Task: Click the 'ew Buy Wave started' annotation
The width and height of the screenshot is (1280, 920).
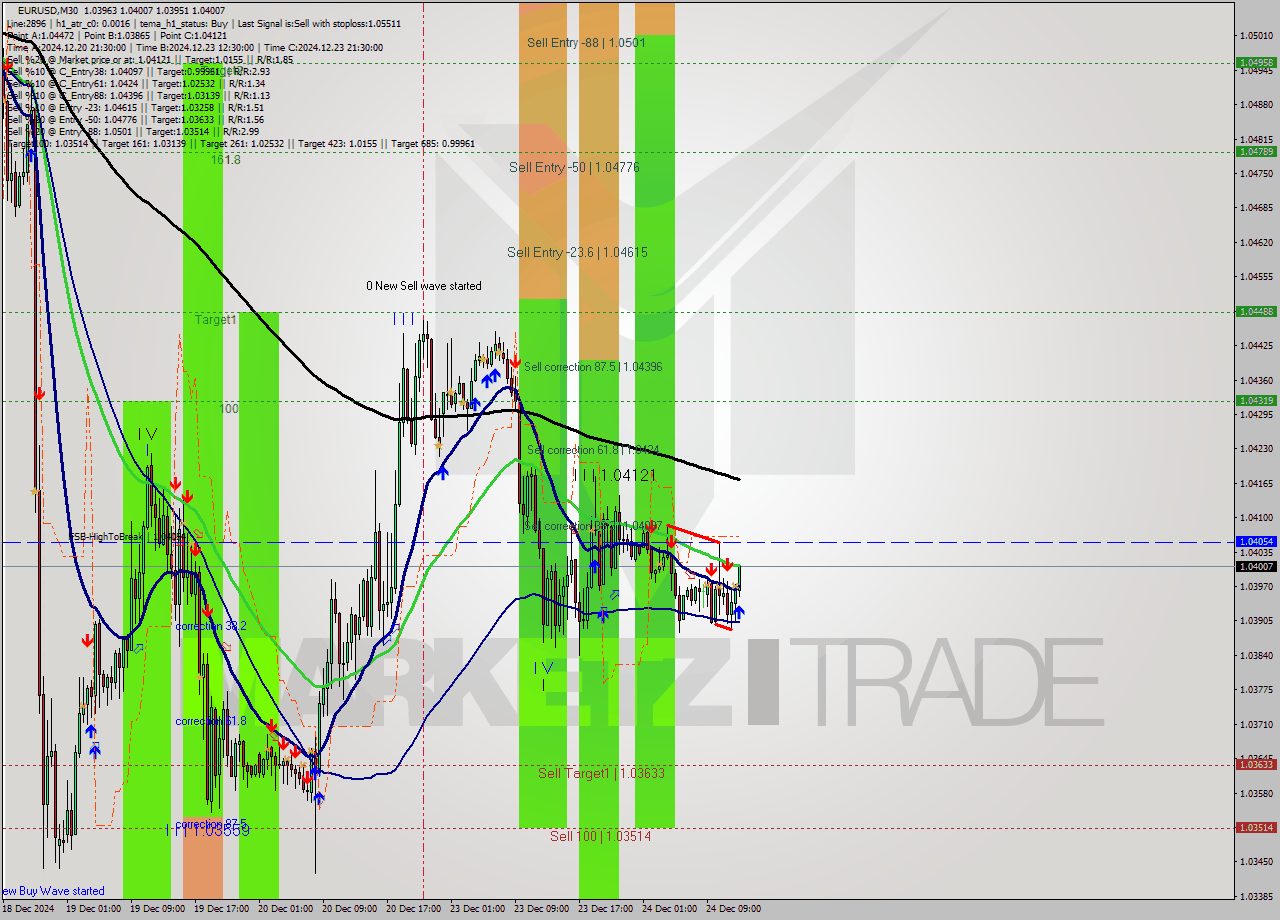Action: coord(53,891)
